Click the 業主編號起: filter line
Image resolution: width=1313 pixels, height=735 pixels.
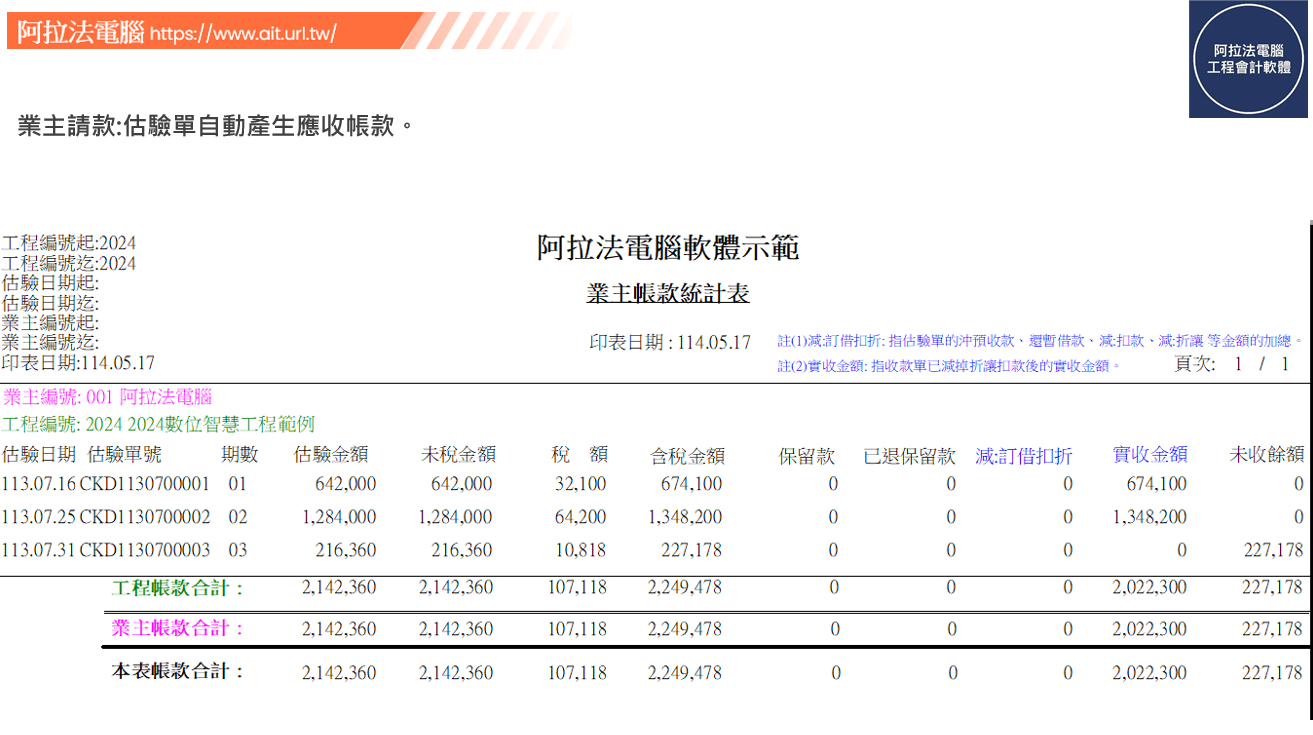[x=50, y=323]
